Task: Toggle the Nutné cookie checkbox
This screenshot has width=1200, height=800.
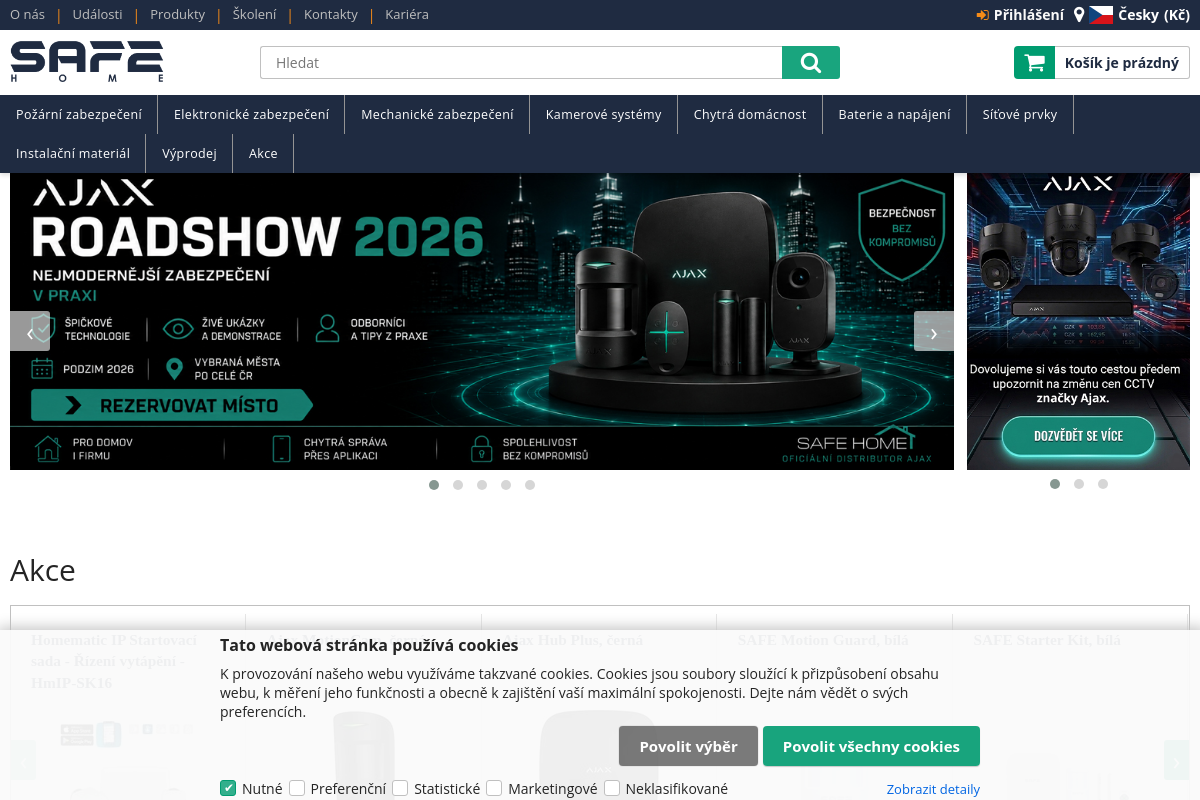Action: coord(228,788)
